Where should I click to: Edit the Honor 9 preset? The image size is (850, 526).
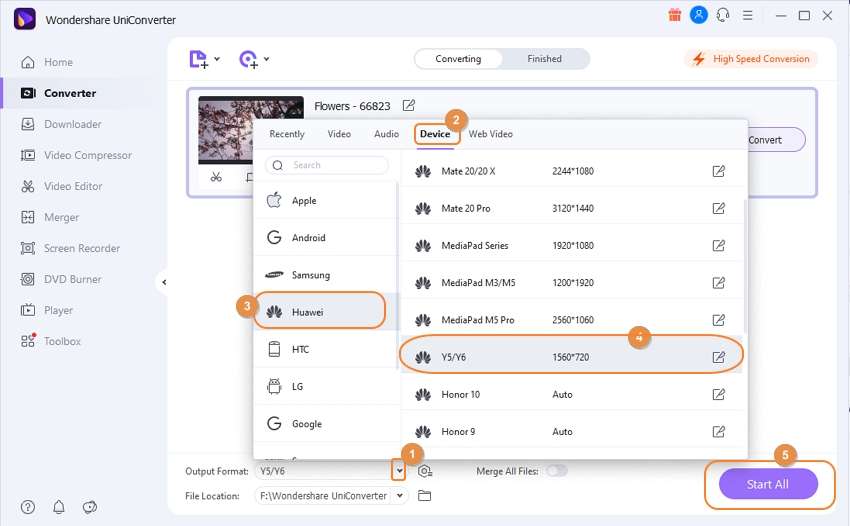(718, 432)
